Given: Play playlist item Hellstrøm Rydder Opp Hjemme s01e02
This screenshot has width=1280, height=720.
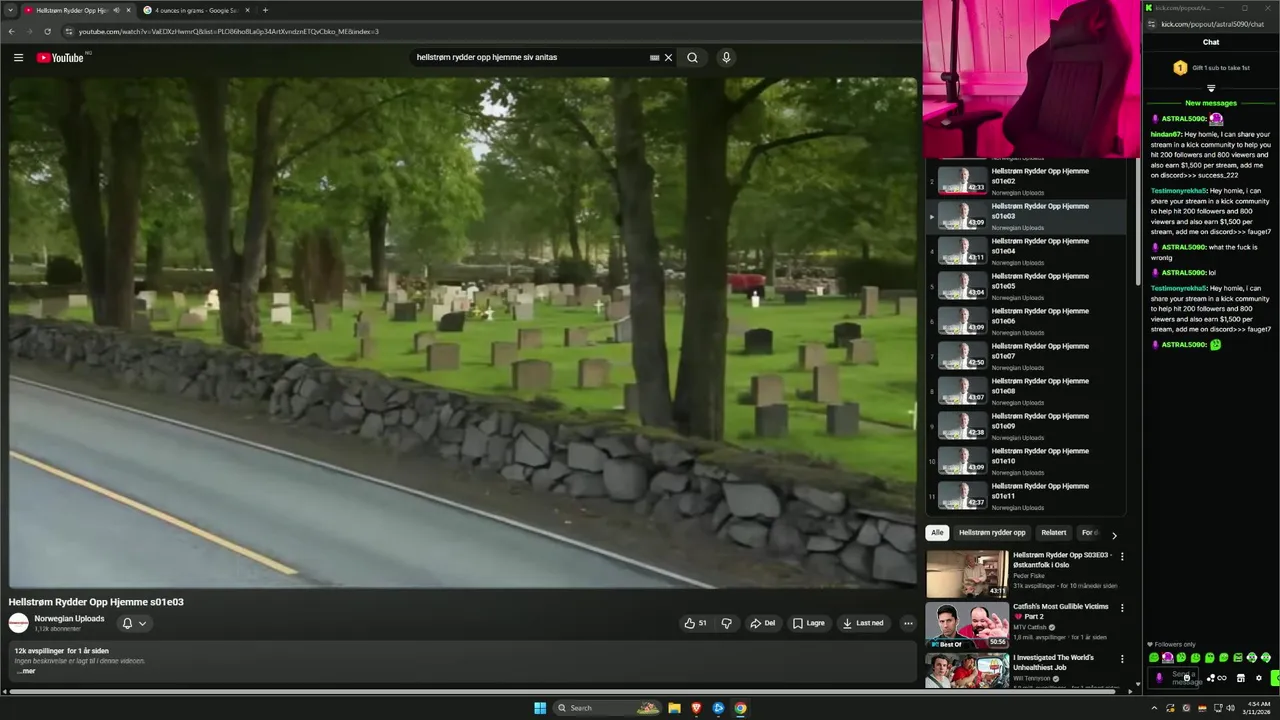Looking at the screenshot, I should tap(1028, 181).
